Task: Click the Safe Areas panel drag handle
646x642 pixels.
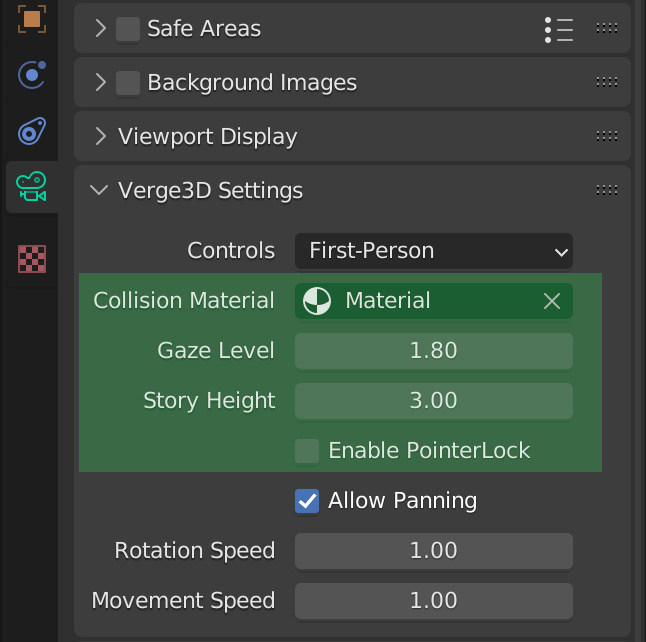Action: point(607,28)
